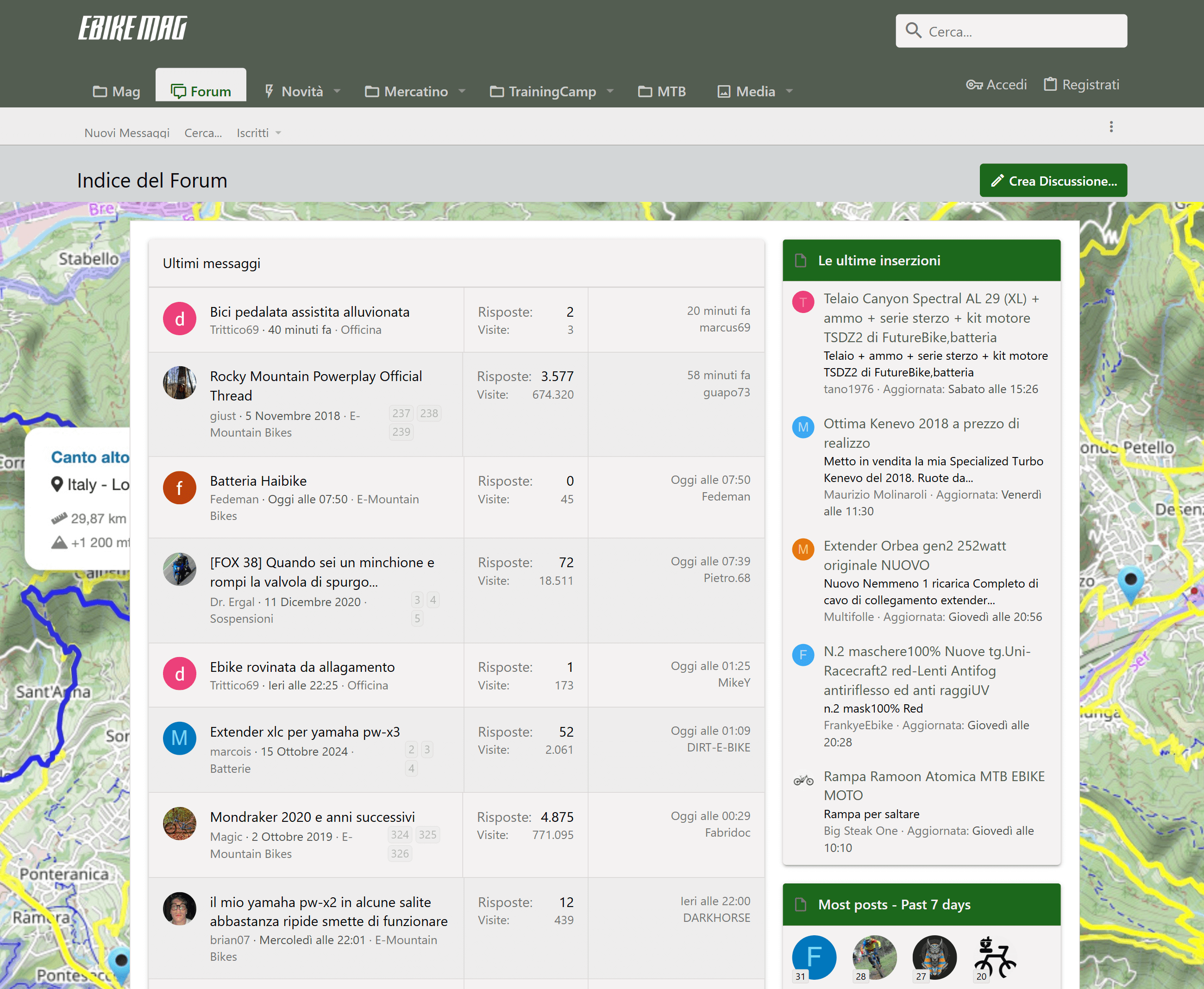Open the Mercatino menu item

pos(407,91)
